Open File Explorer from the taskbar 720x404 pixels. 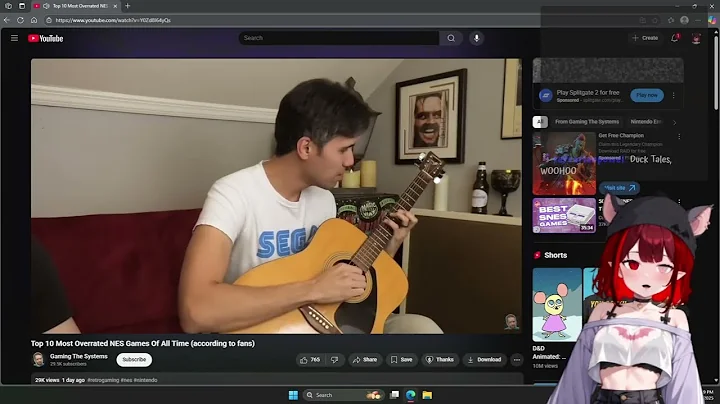click(427, 395)
